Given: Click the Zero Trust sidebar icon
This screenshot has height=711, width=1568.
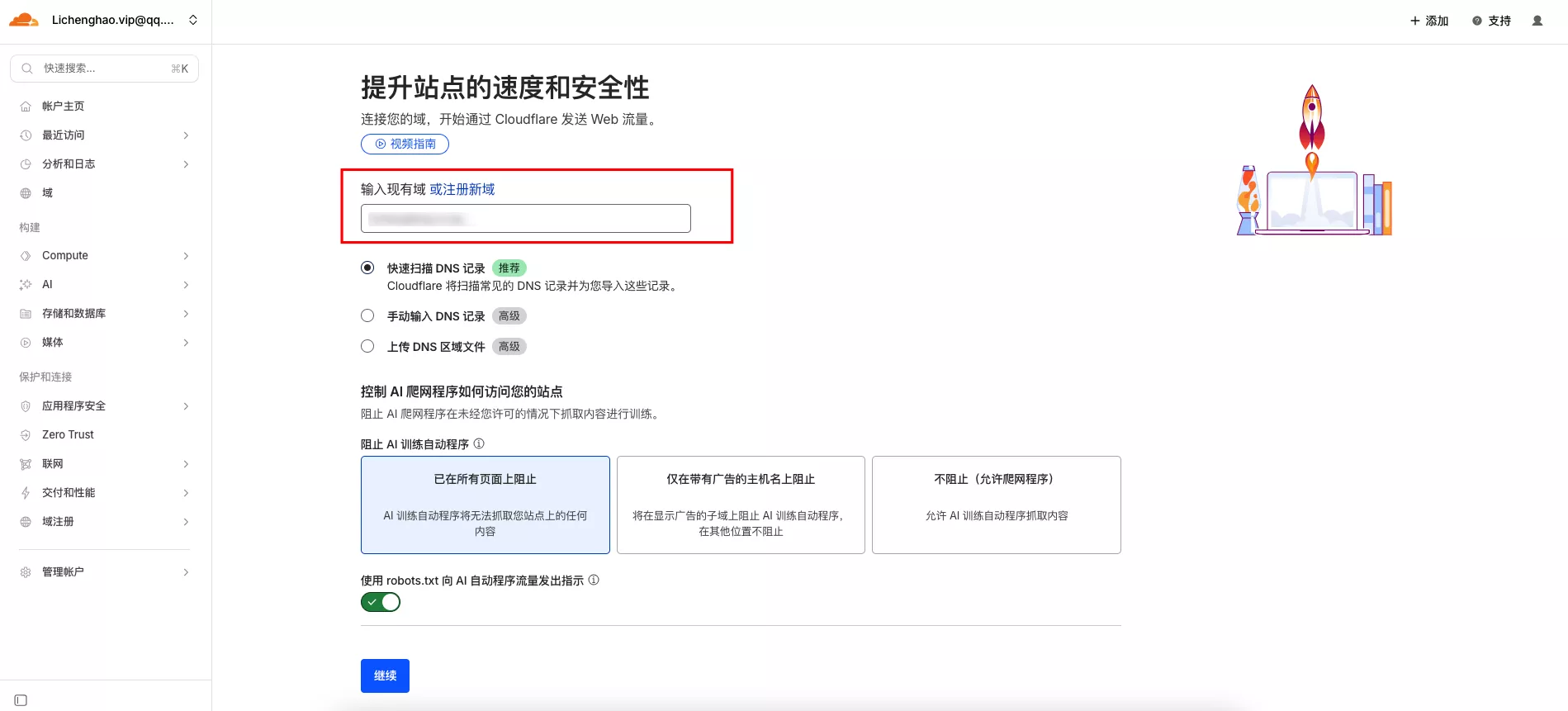Looking at the screenshot, I should click(26, 435).
